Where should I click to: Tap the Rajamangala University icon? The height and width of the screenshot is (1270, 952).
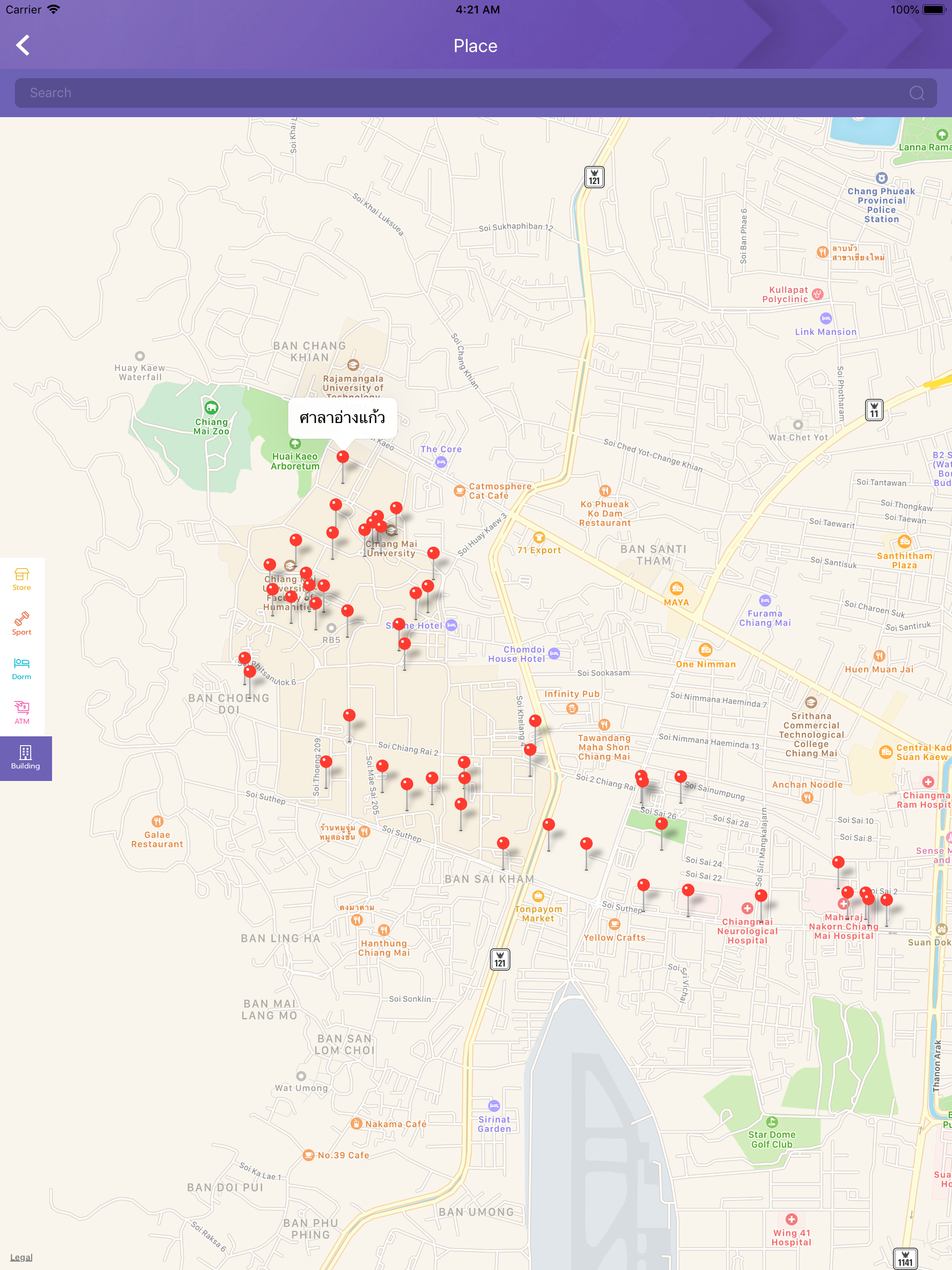tap(353, 365)
